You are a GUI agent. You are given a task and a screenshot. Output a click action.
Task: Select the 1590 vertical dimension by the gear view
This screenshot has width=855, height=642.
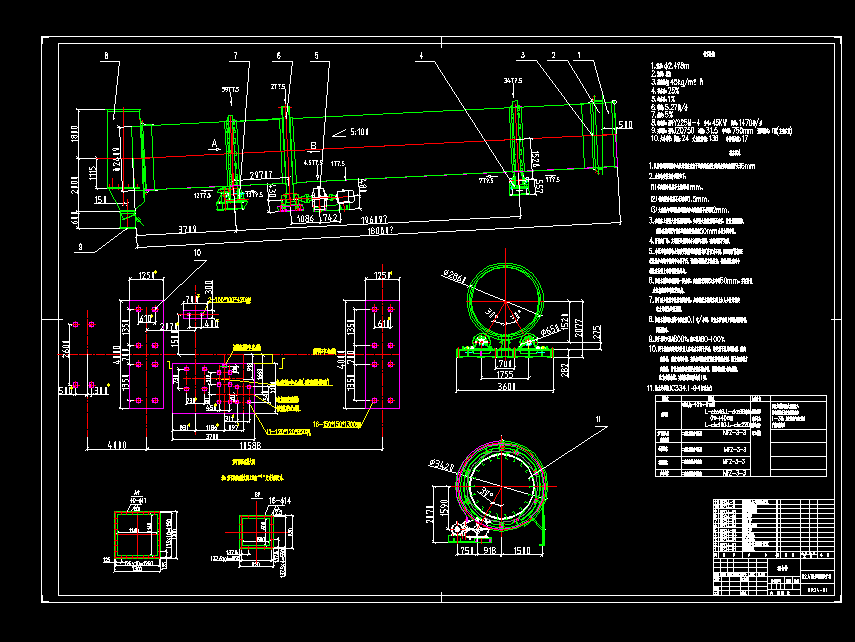(x=444, y=507)
